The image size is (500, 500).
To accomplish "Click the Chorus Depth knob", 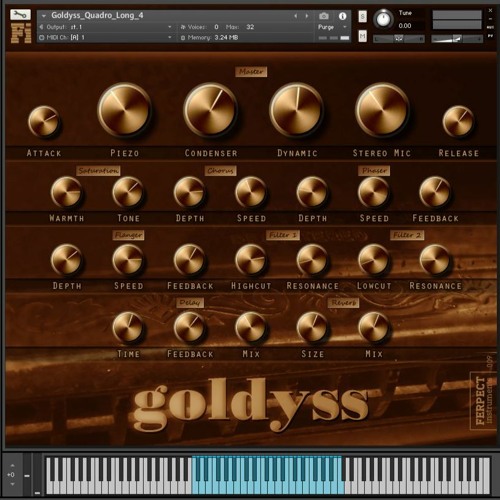I will [x=189, y=192].
